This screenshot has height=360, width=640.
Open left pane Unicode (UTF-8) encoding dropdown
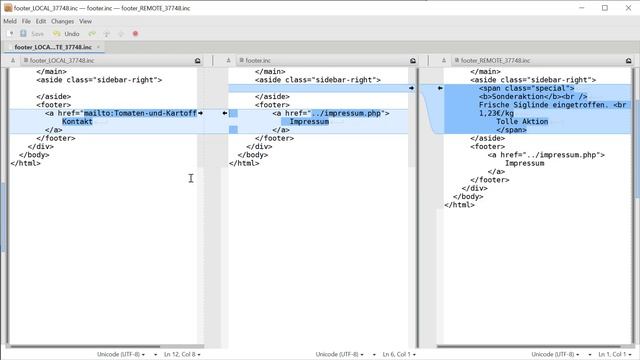(121, 354)
